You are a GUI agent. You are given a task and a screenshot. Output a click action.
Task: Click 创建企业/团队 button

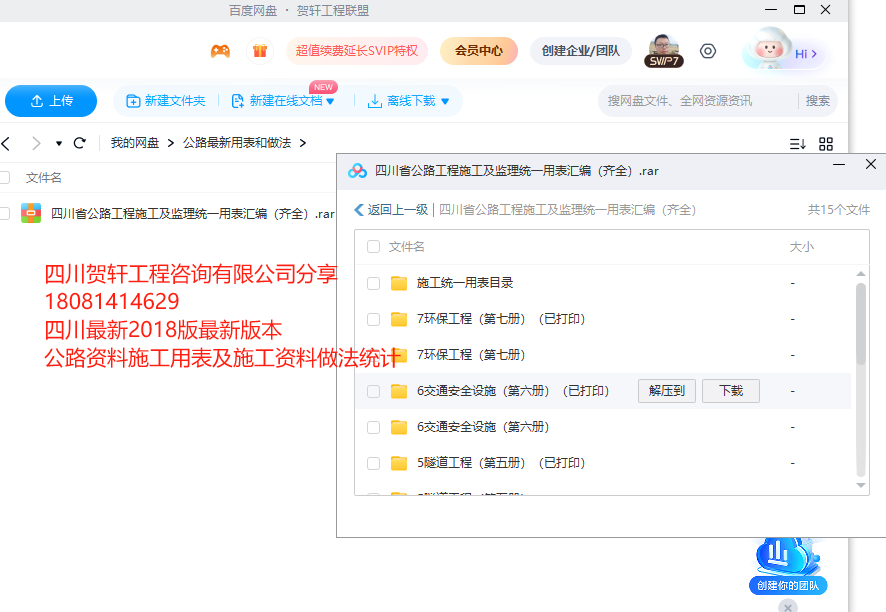tap(580, 51)
